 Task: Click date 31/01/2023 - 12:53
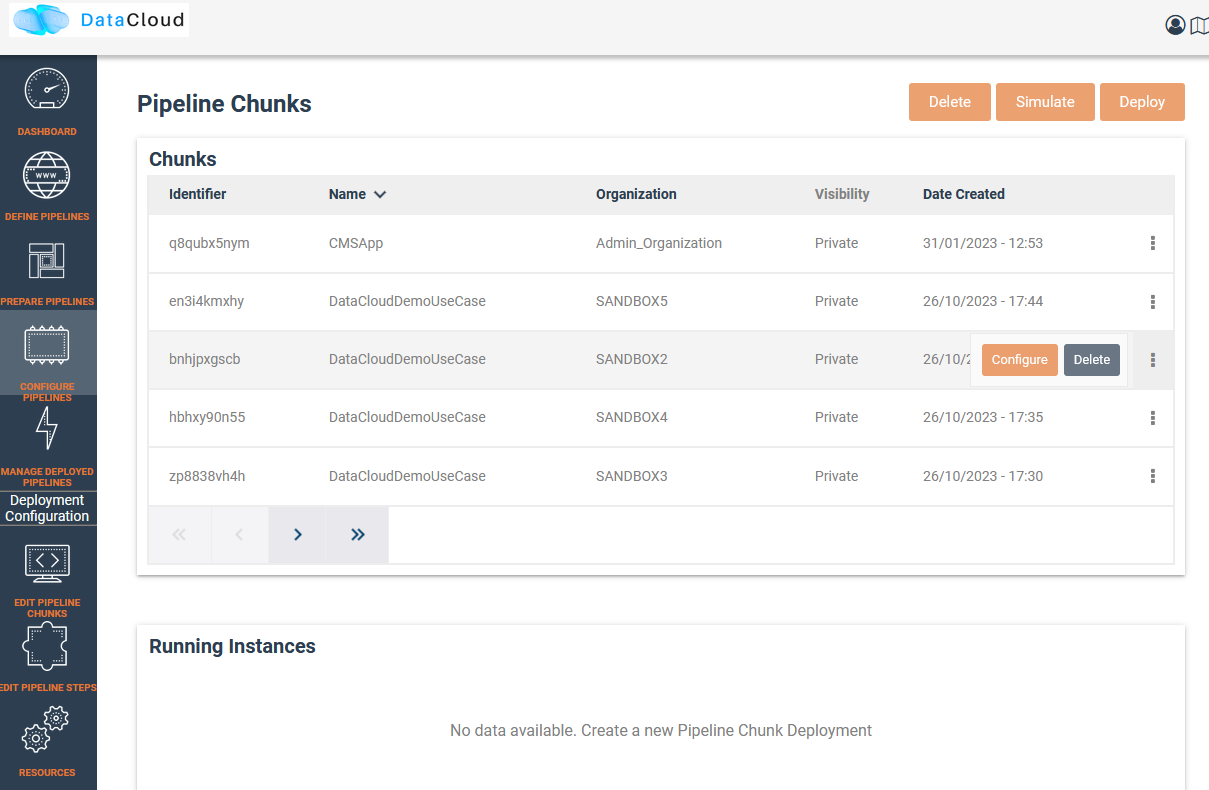pyautogui.click(x=983, y=243)
